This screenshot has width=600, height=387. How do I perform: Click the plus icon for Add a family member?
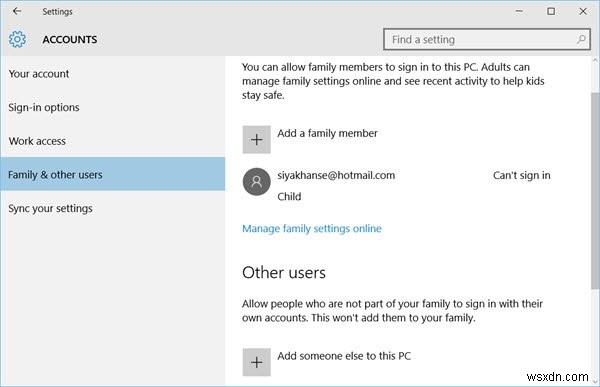[x=256, y=139]
